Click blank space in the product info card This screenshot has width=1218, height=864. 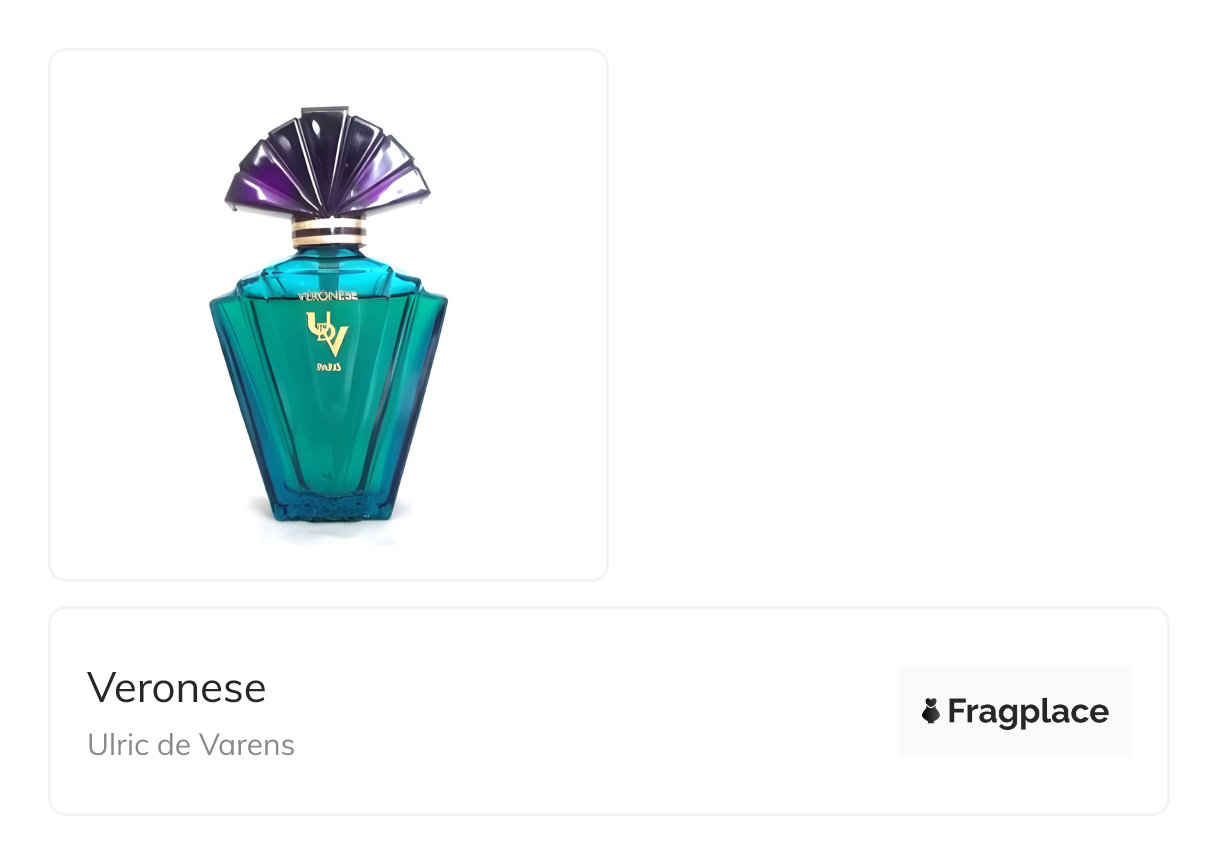(600, 712)
